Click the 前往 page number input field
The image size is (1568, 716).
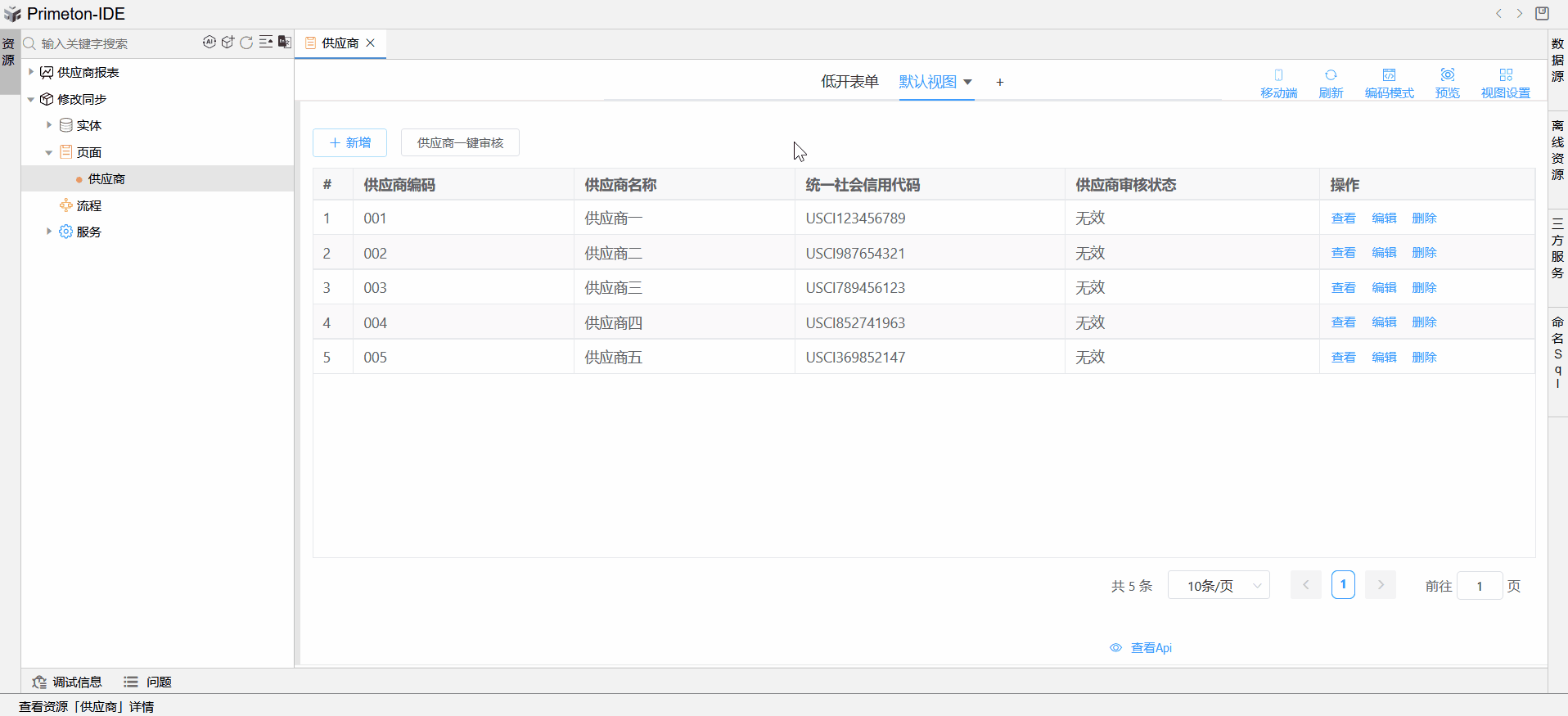click(x=1479, y=586)
